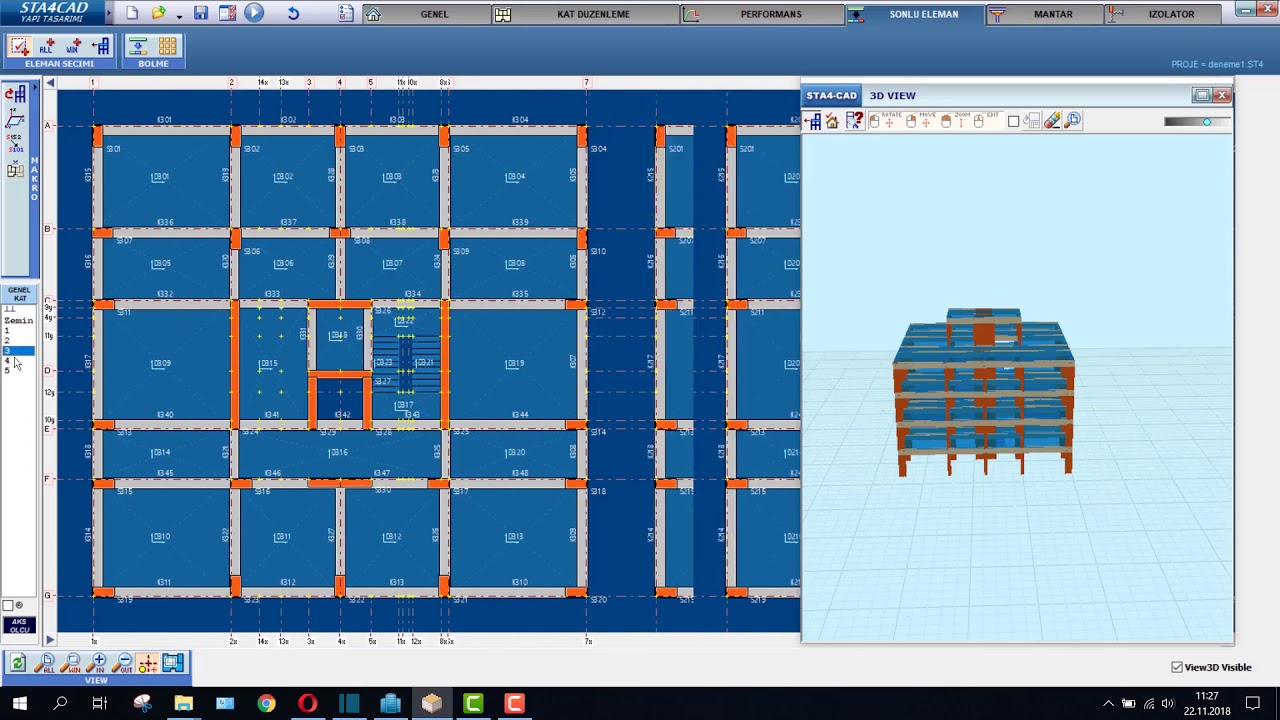Adjust the grayscale slider in 3D VIEW

coord(1198,122)
